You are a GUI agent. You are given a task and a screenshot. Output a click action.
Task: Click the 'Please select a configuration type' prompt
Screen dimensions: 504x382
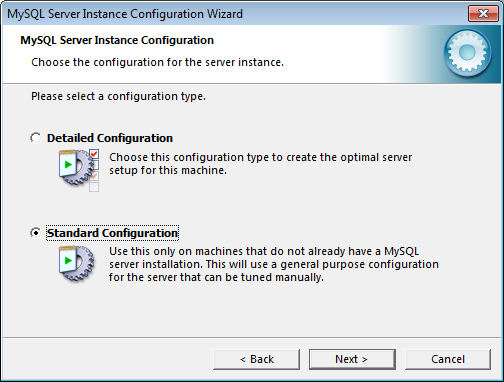(118, 96)
